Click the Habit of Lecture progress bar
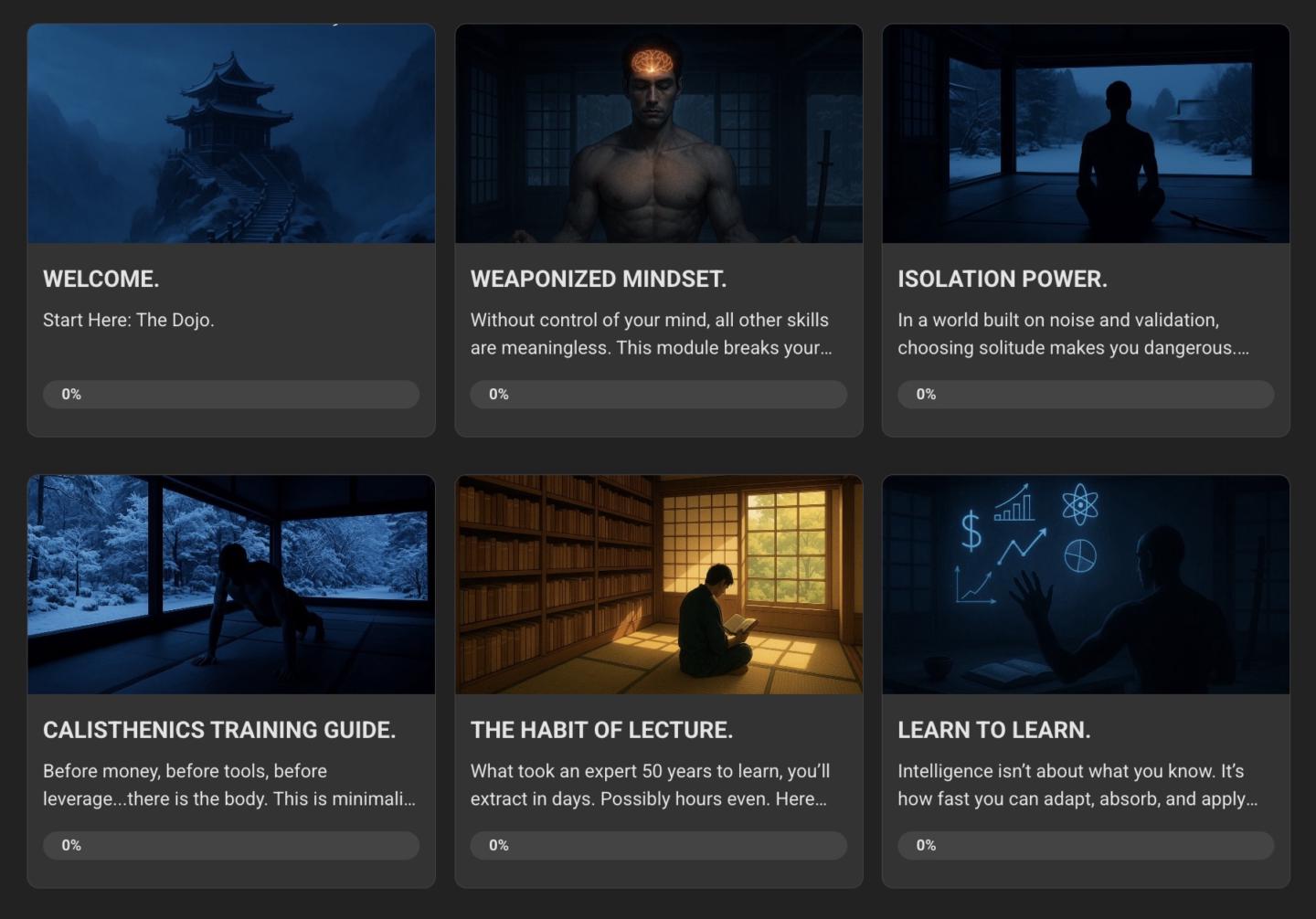Screen dimensions: 1316x919 [659, 846]
